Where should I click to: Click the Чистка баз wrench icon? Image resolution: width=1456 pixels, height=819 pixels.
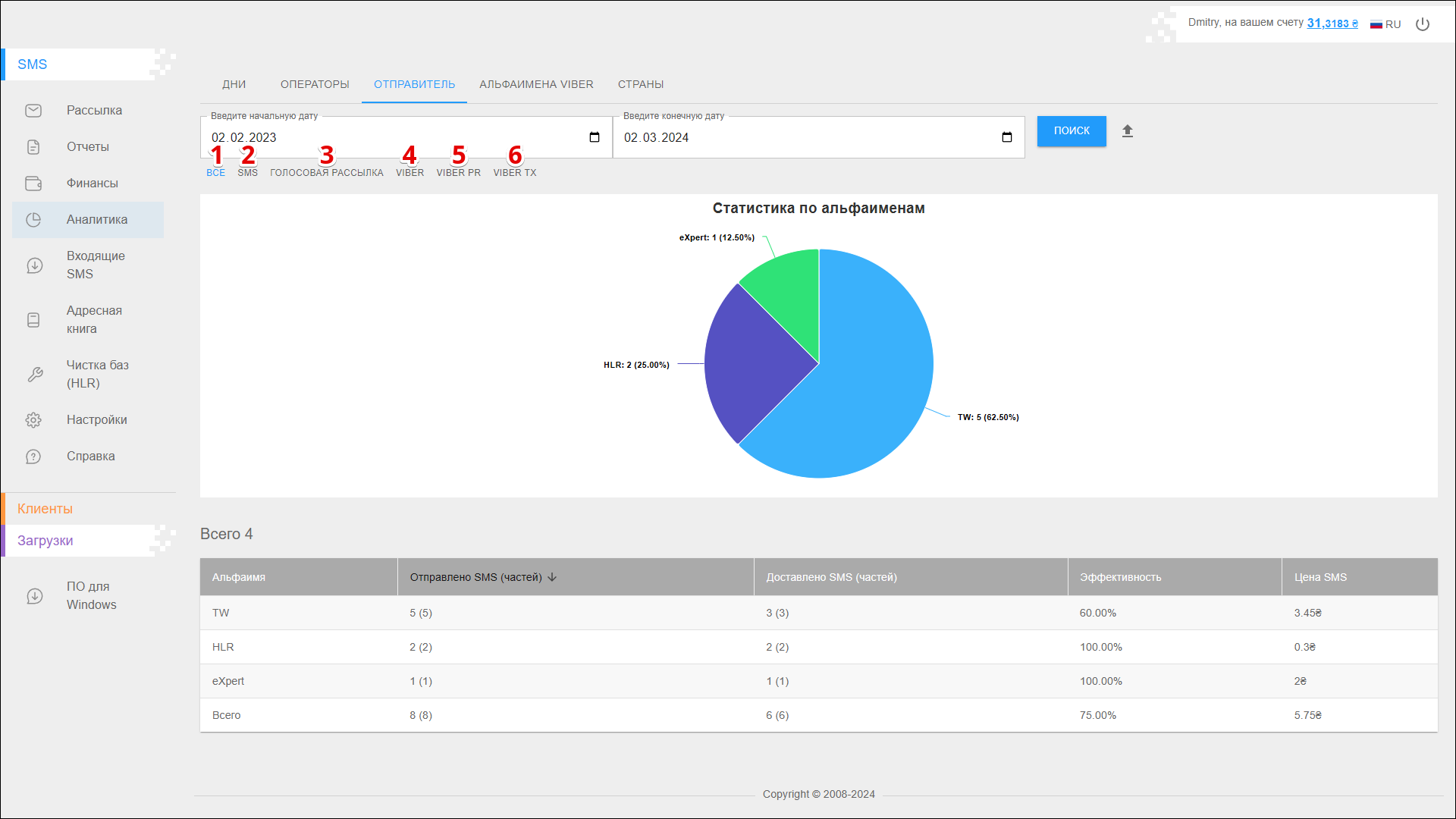click(x=35, y=375)
